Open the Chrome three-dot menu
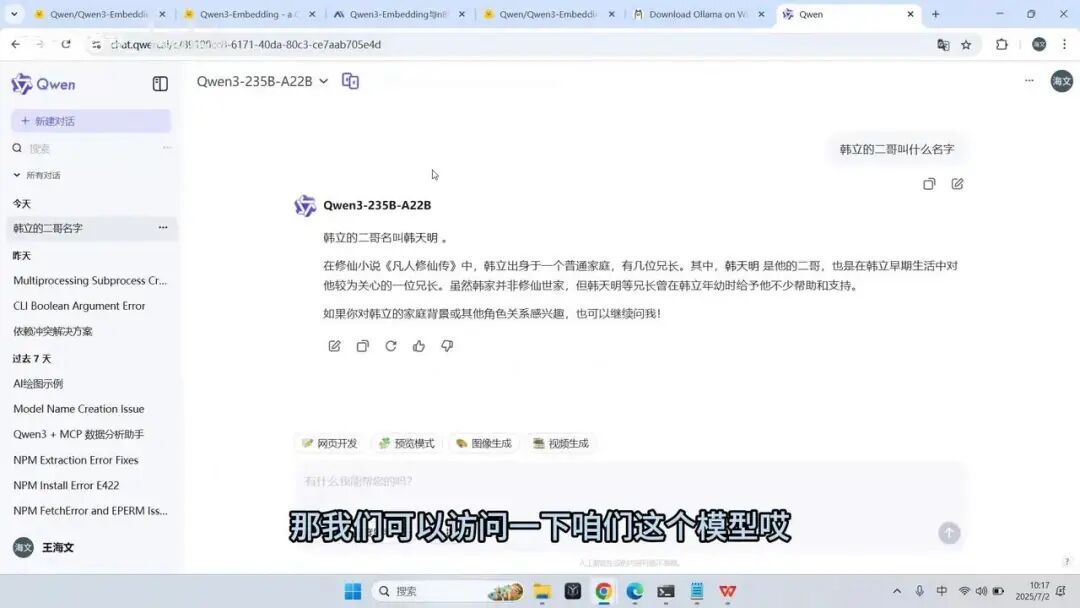 pos(1064,44)
